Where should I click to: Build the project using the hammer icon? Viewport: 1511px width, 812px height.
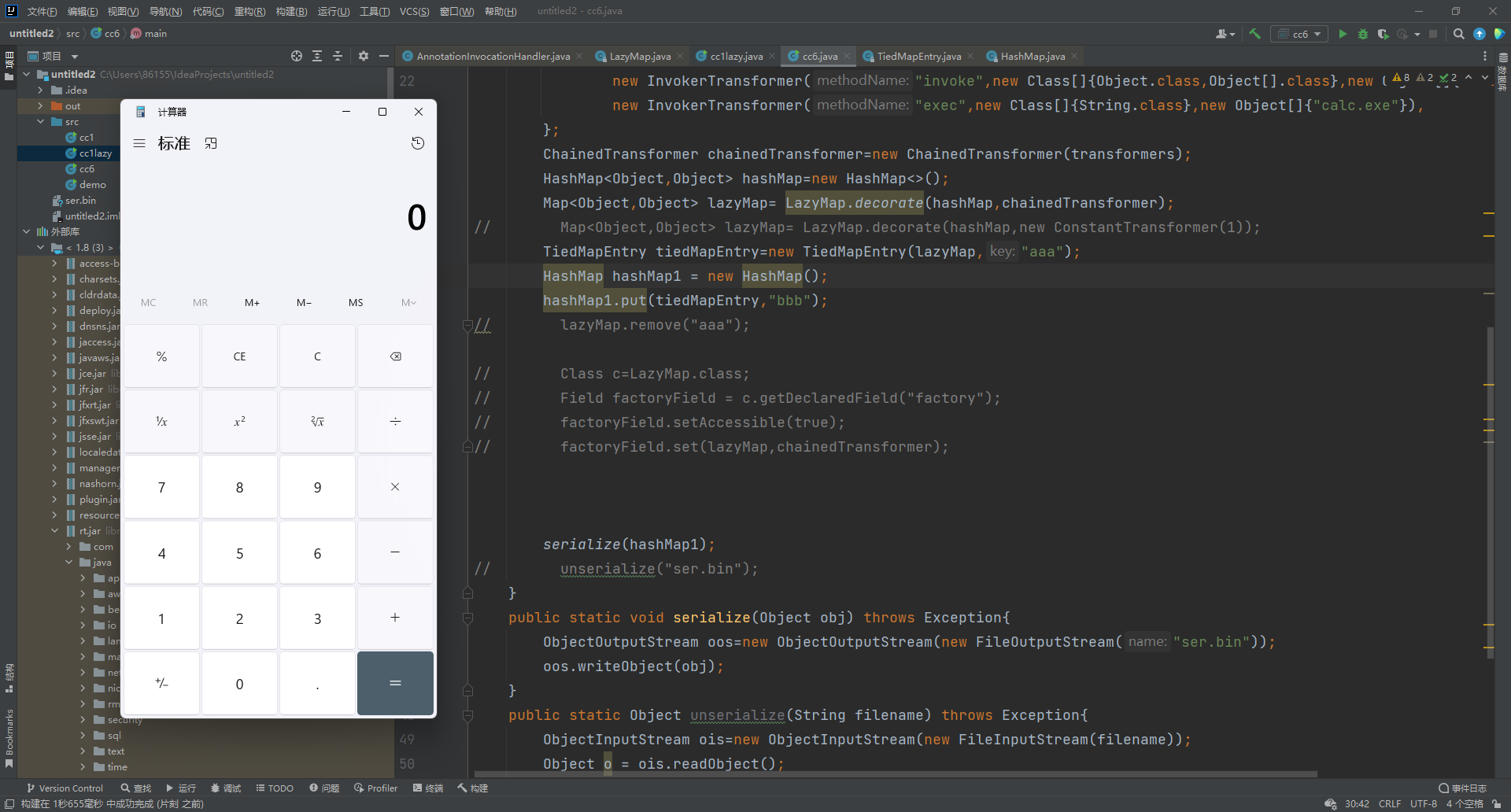click(x=1254, y=34)
